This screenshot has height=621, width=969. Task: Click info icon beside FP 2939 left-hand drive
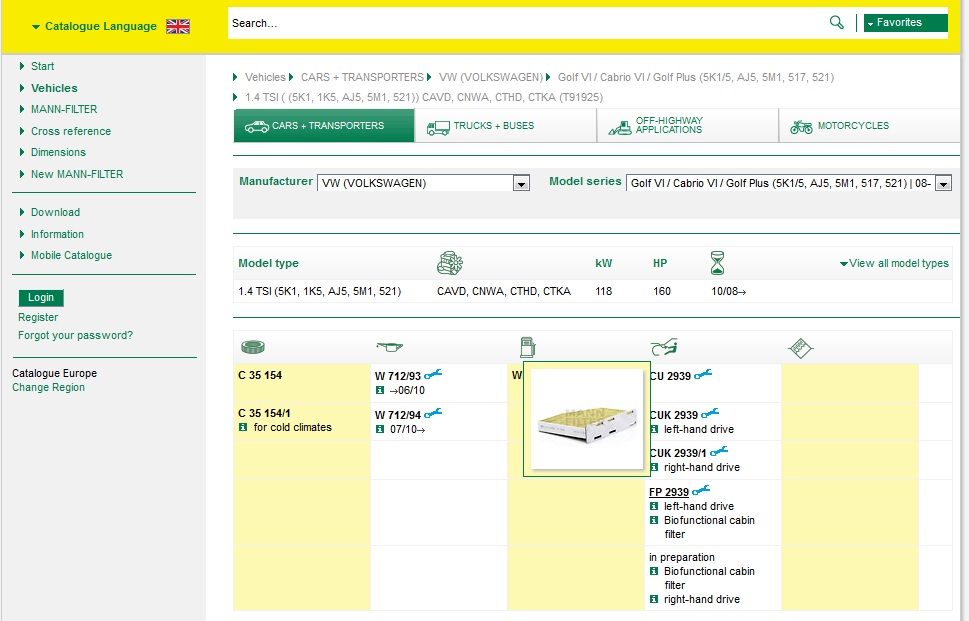coord(654,506)
